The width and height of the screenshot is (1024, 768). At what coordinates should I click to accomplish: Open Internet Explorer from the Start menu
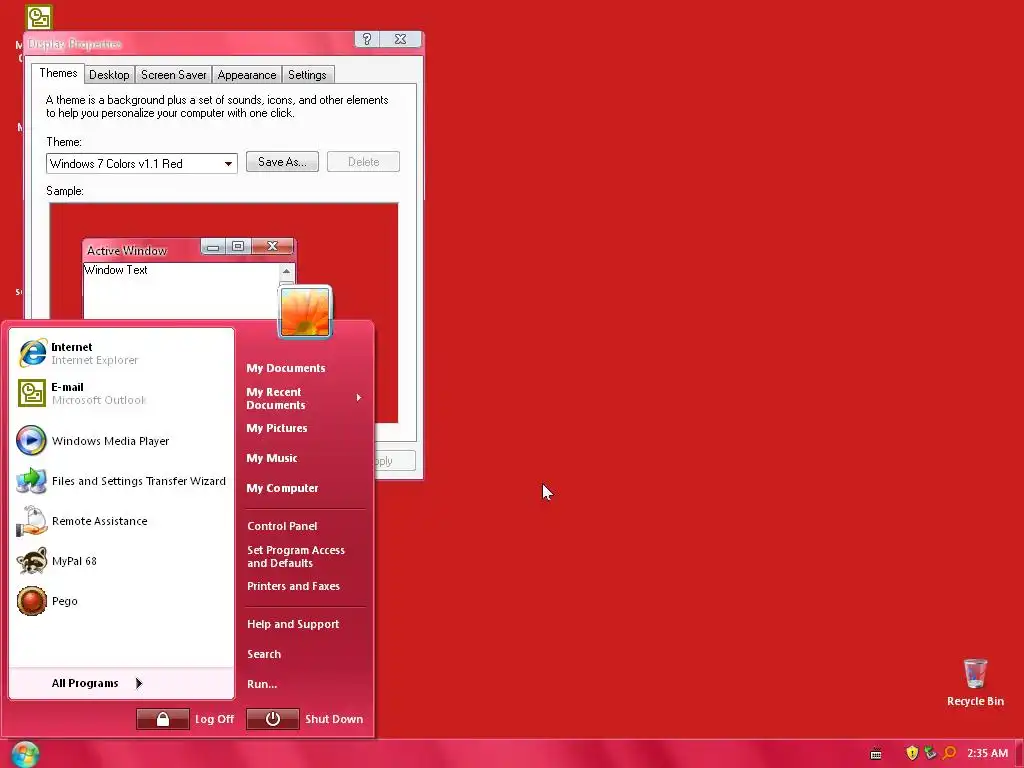pos(121,353)
